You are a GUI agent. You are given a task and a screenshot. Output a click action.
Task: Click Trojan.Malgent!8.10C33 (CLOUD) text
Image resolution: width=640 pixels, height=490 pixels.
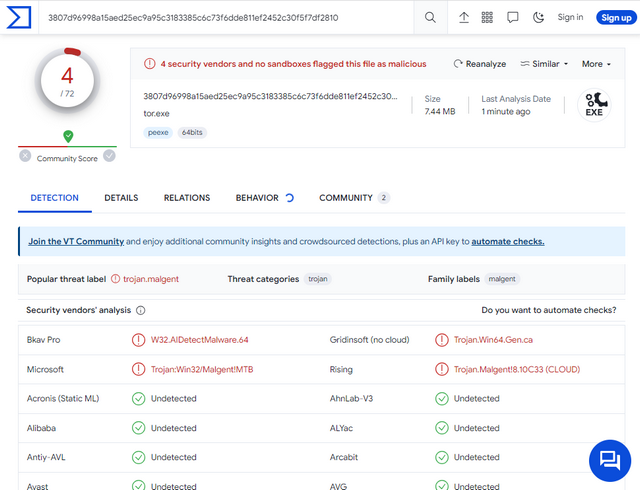pyautogui.click(x=517, y=369)
